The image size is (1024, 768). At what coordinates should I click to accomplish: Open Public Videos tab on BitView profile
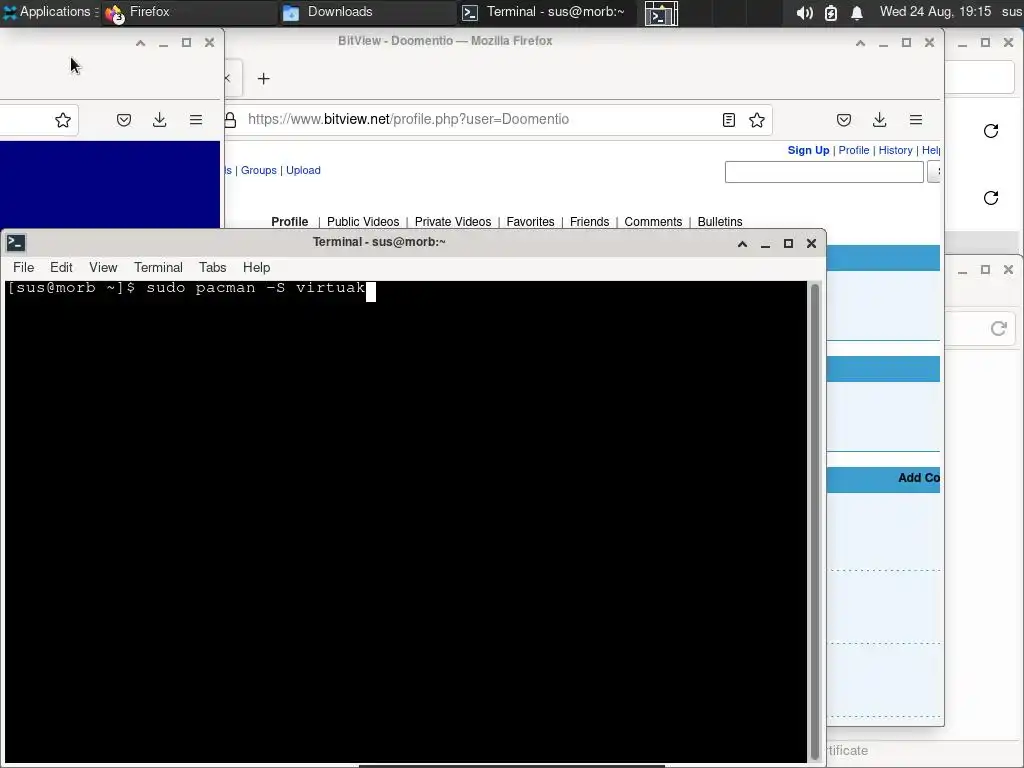363,221
